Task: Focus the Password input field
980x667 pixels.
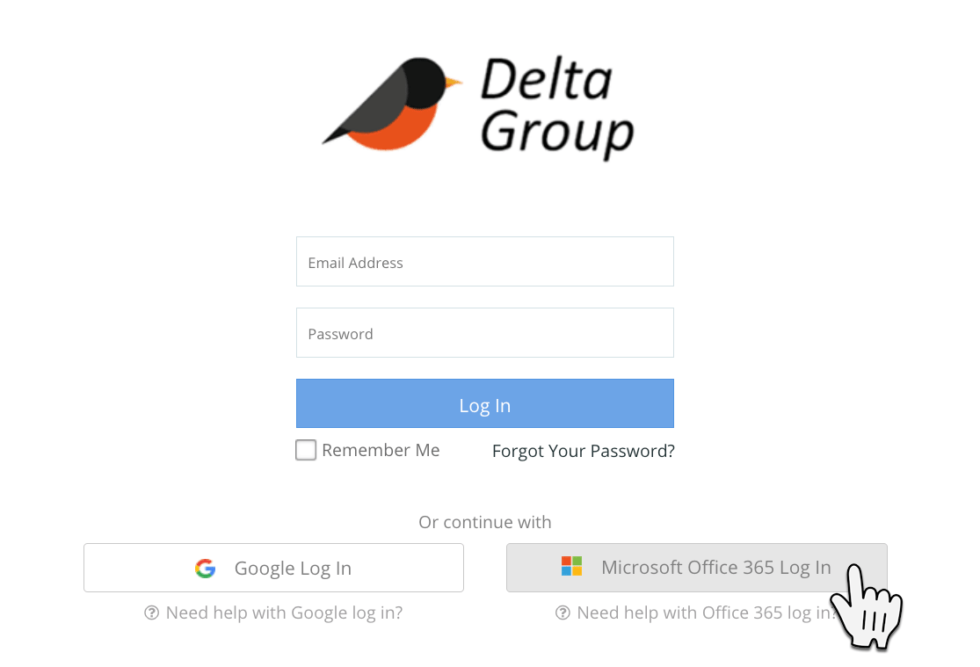Action: [484, 333]
